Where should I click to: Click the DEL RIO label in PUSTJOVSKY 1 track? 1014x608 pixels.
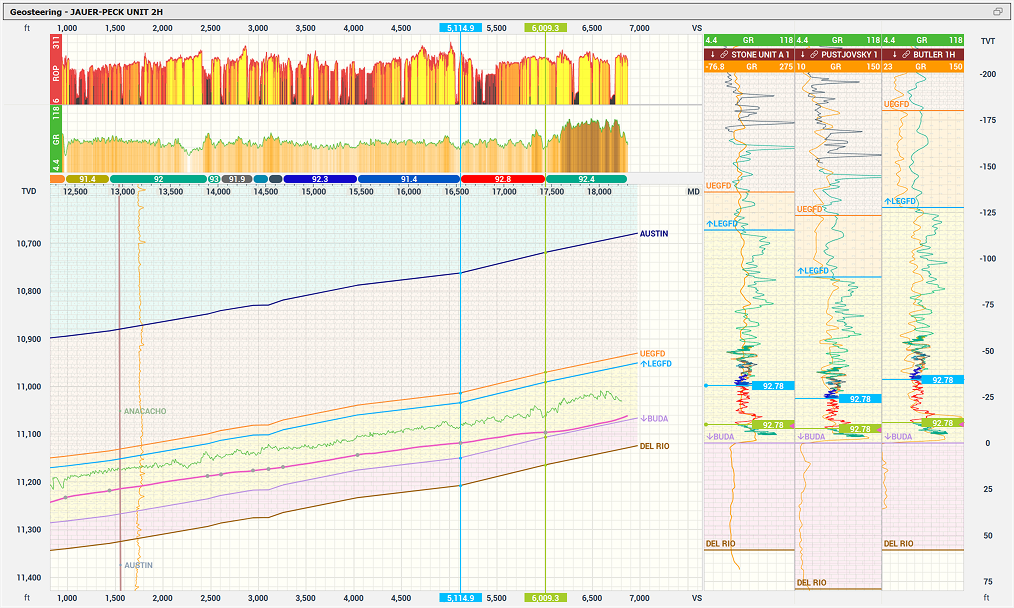812,582
